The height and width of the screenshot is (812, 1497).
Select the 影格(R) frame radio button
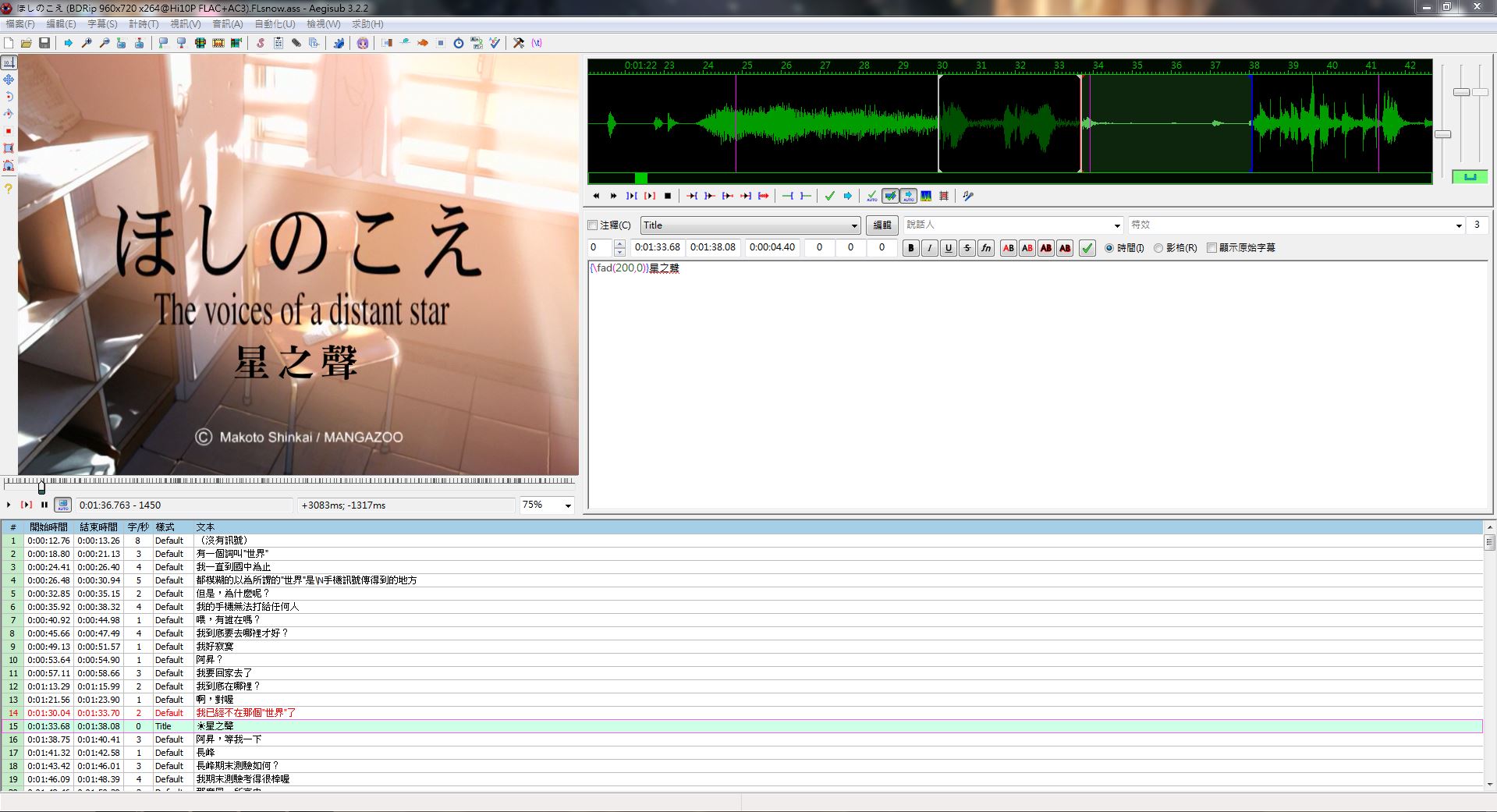tap(1158, 248)
